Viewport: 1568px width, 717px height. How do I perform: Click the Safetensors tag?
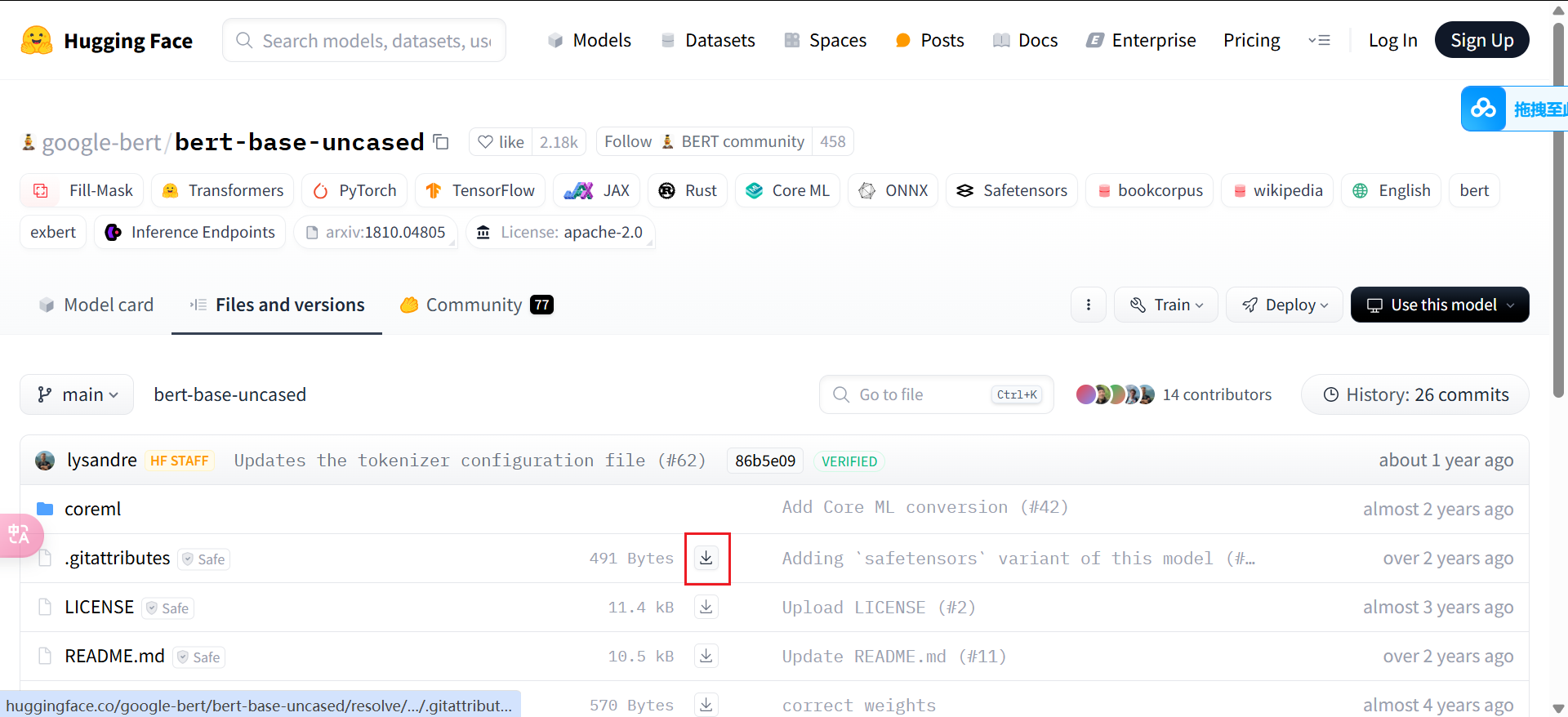pyautogui.click(x=1012, y=190)
